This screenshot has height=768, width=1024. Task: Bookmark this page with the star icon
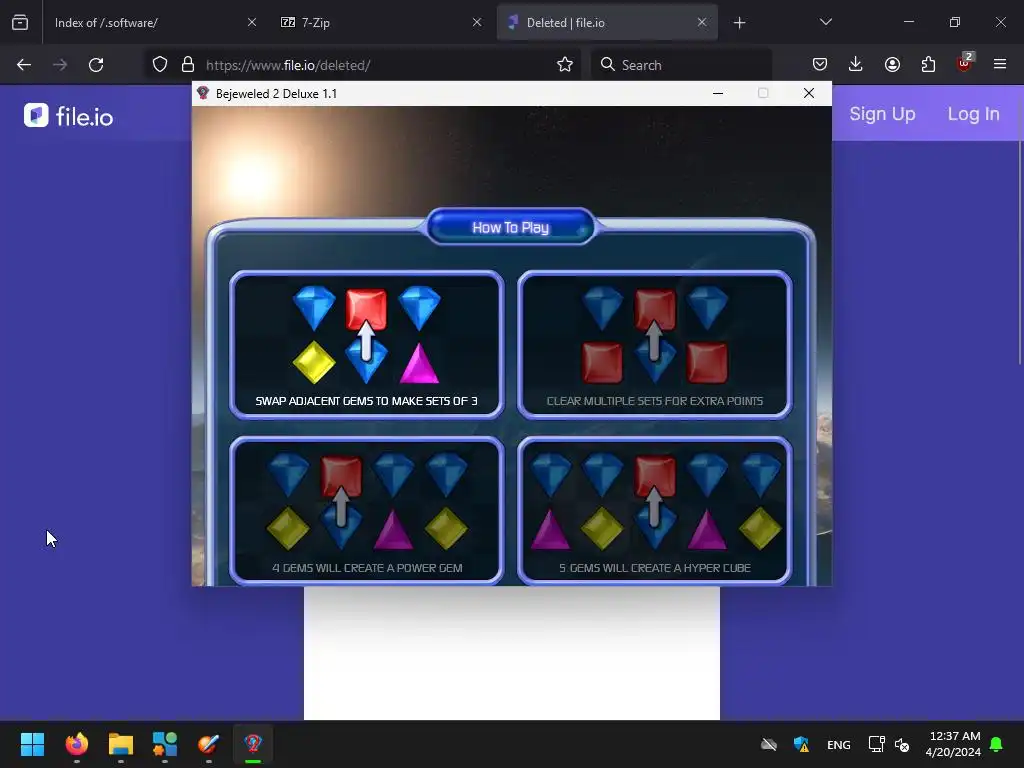click(x=565, y=65)
